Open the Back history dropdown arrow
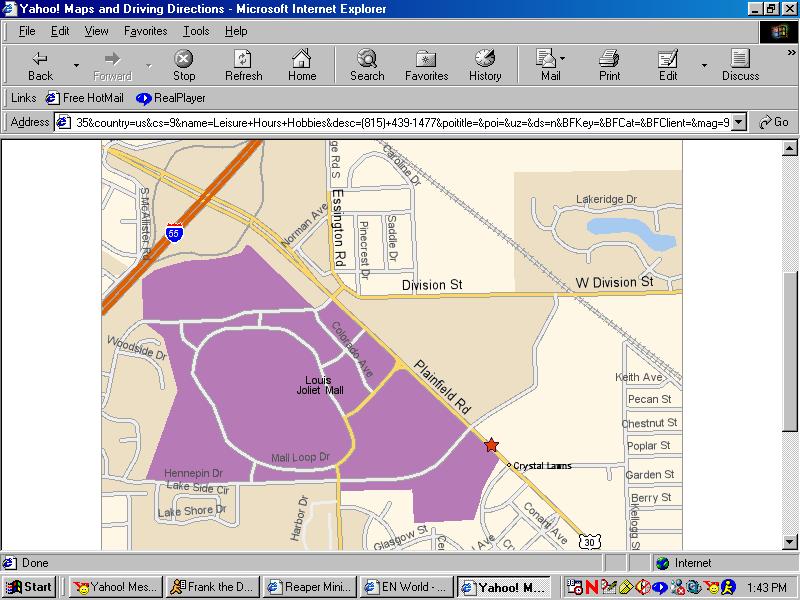 pyautogui.click(x=76, y=66)
